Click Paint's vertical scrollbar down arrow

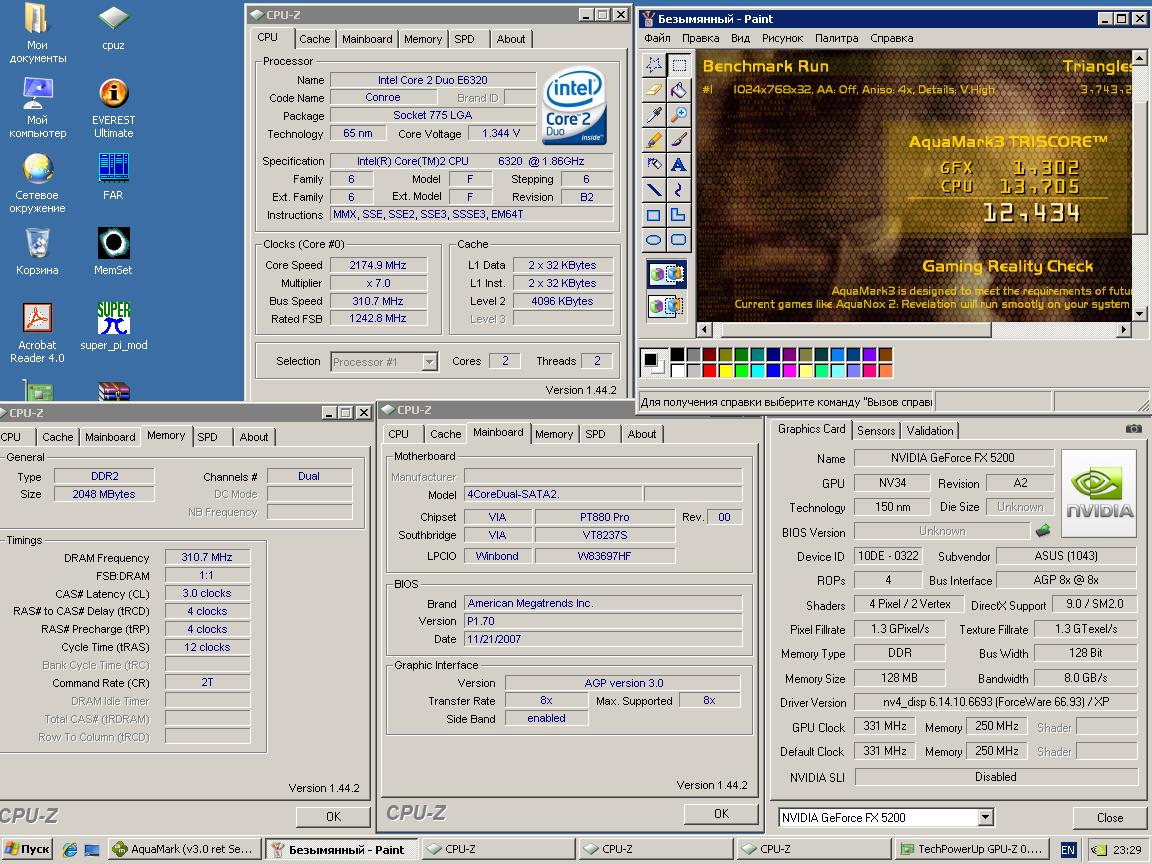(1140, 314)
